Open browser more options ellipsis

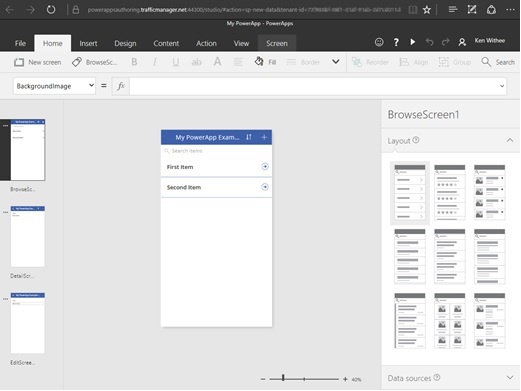(510, 10)
